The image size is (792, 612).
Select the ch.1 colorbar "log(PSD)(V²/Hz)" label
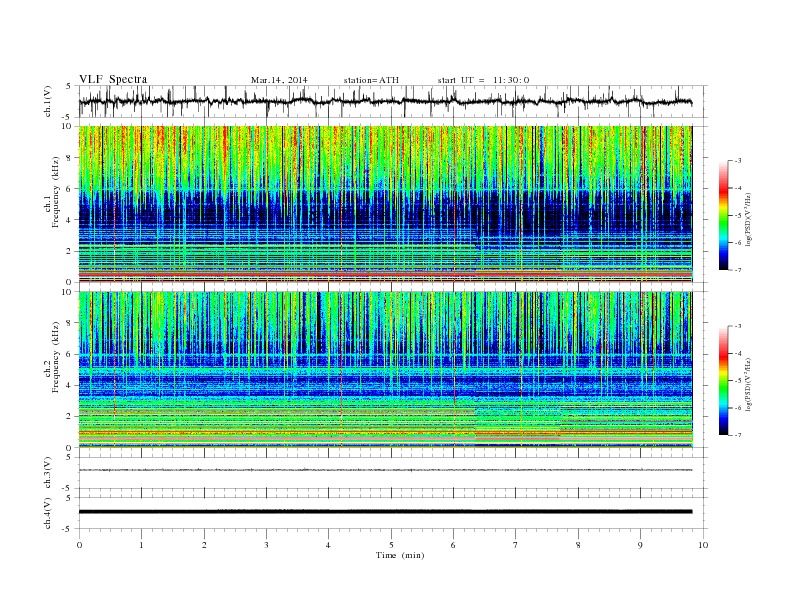click(x=748, y=219)
